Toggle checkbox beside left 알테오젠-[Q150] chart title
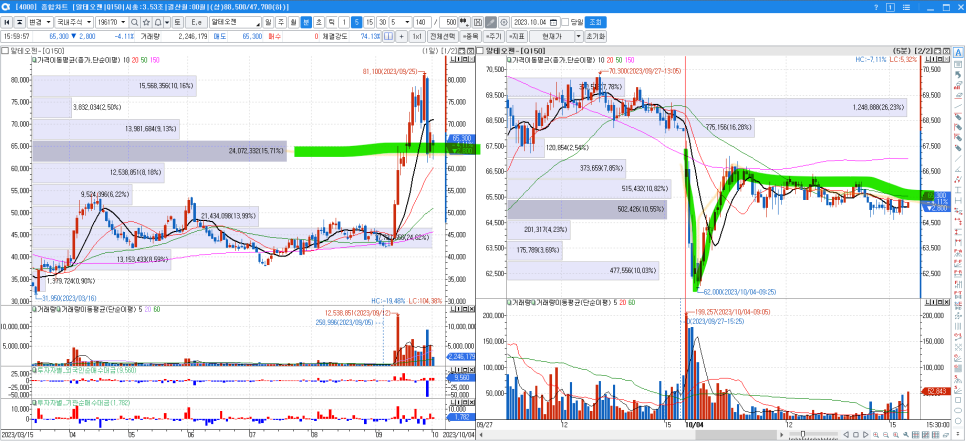Screen dimensions: 966x443 4,50
